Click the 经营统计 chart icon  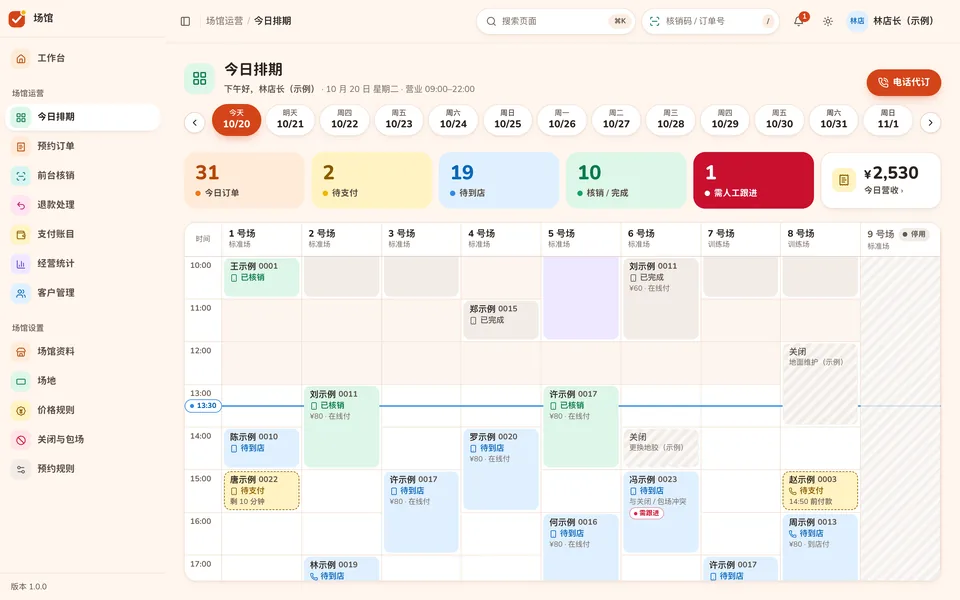[21, 264]
